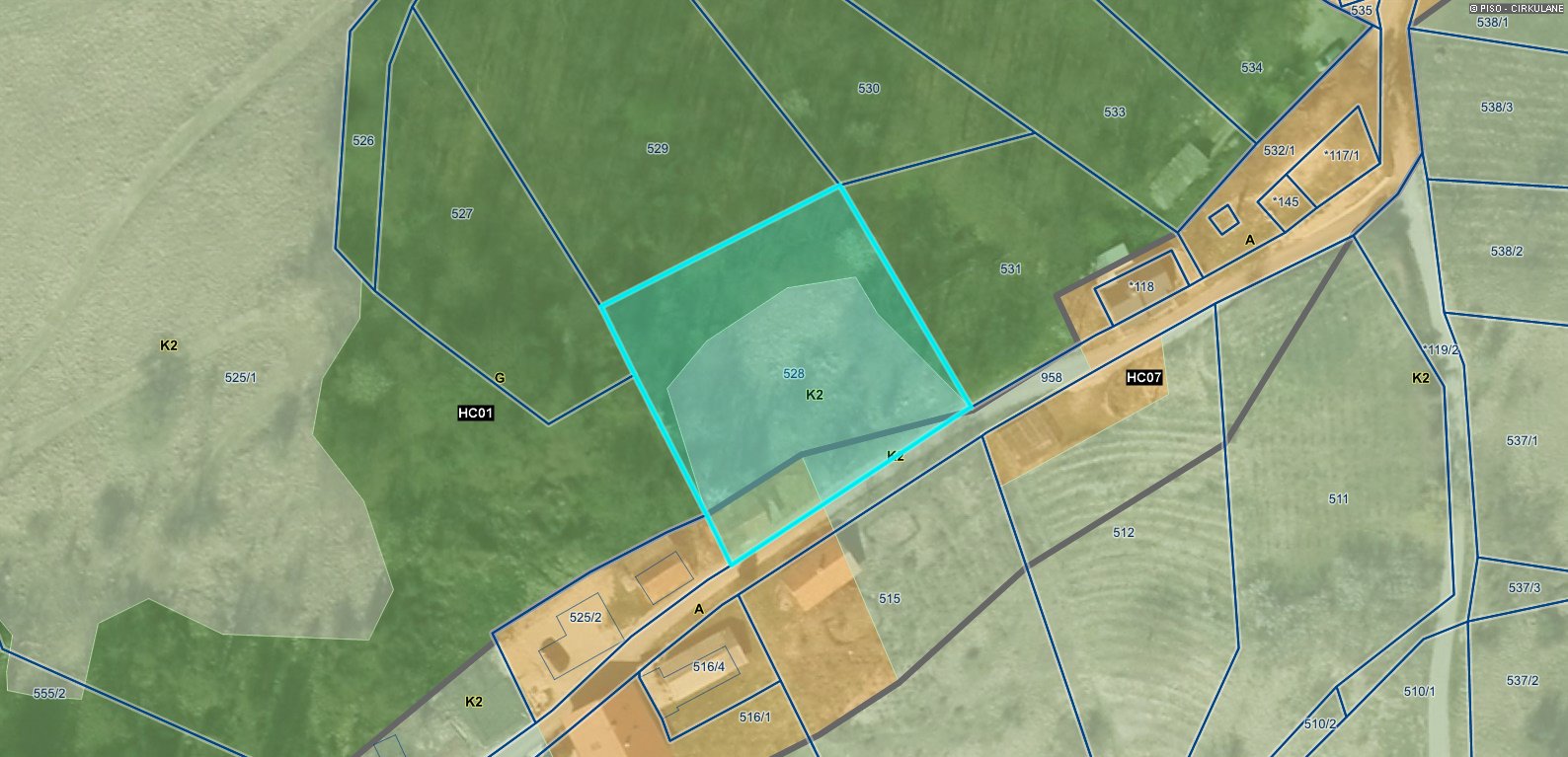Click the HC07 zone label

[x=1144, y=378]
